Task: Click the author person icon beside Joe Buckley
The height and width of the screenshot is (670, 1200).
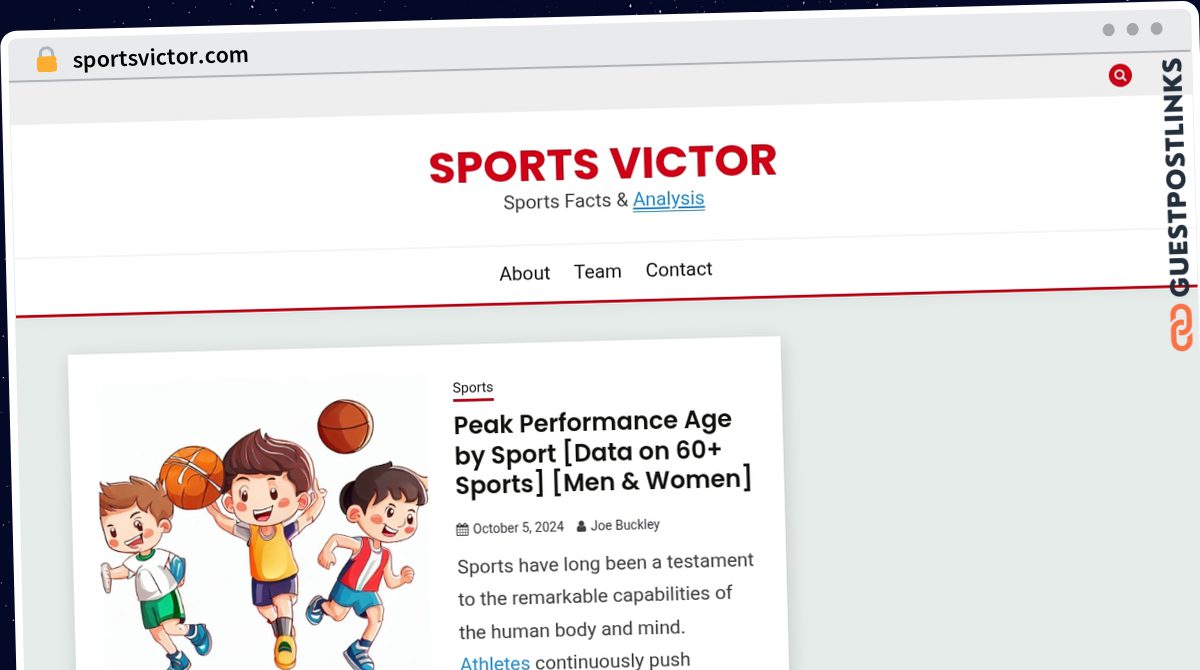Action: click(582, 526)
